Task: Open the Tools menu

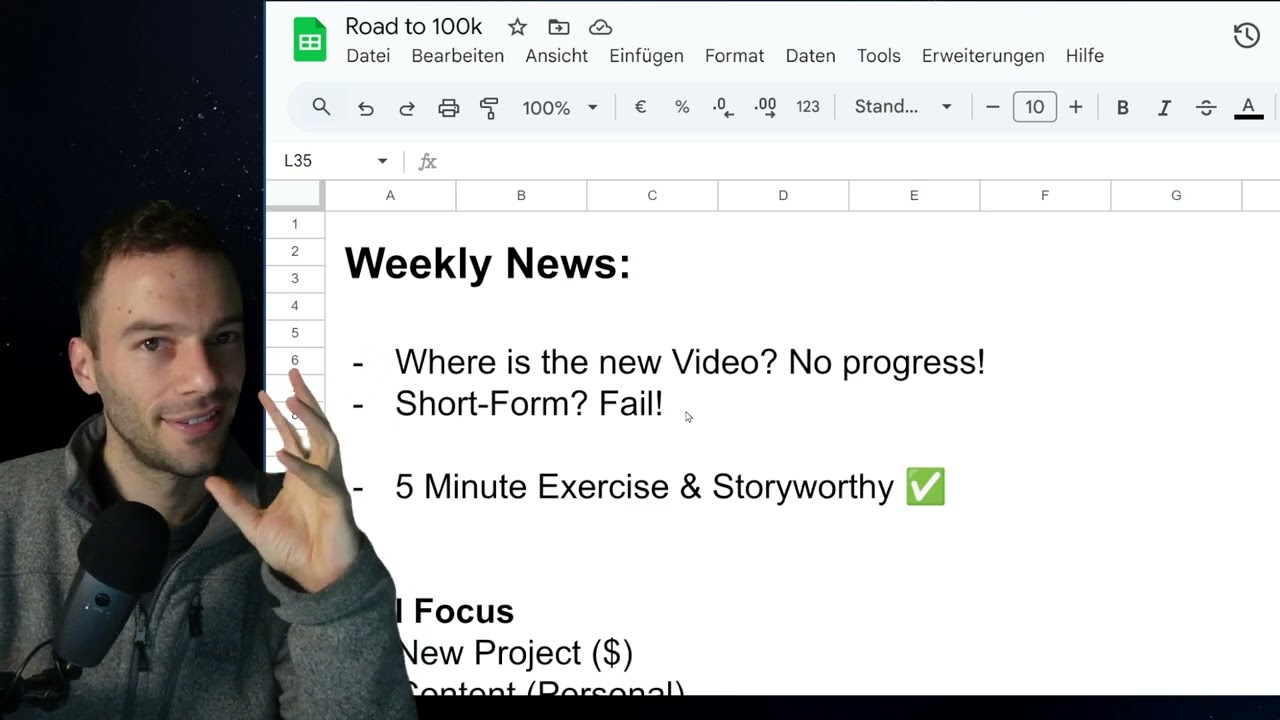Action: pos(879,56)
